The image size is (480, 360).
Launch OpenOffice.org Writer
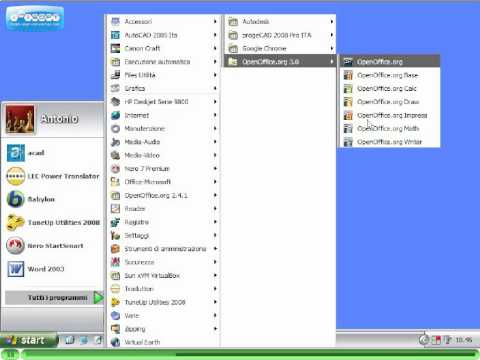(390, 142)
